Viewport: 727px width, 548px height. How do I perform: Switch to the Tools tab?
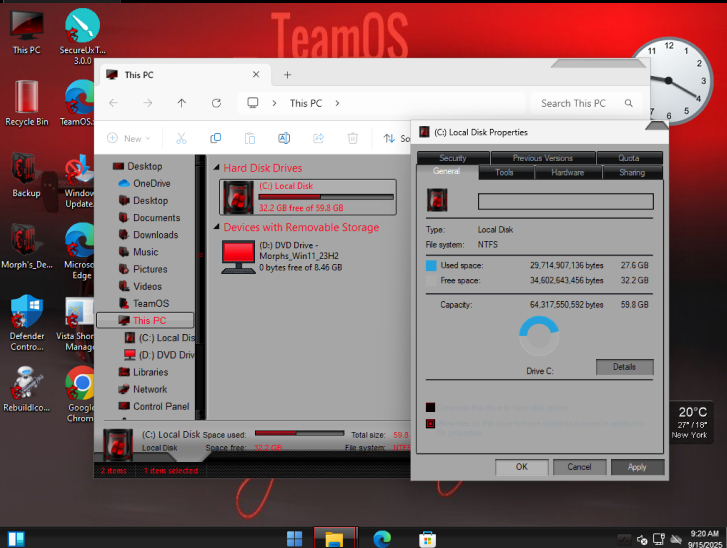[x=504, y=172]
